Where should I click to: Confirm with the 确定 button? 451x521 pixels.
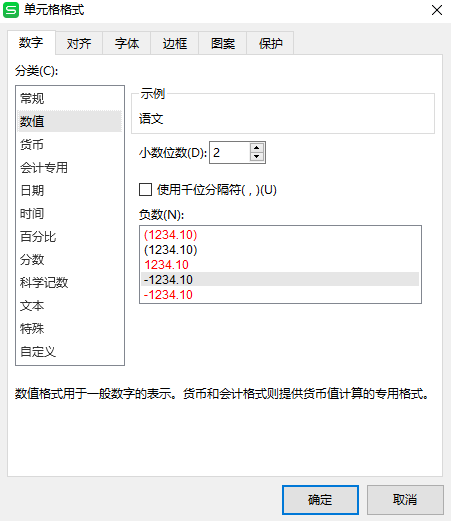click(x=320, y=500)
